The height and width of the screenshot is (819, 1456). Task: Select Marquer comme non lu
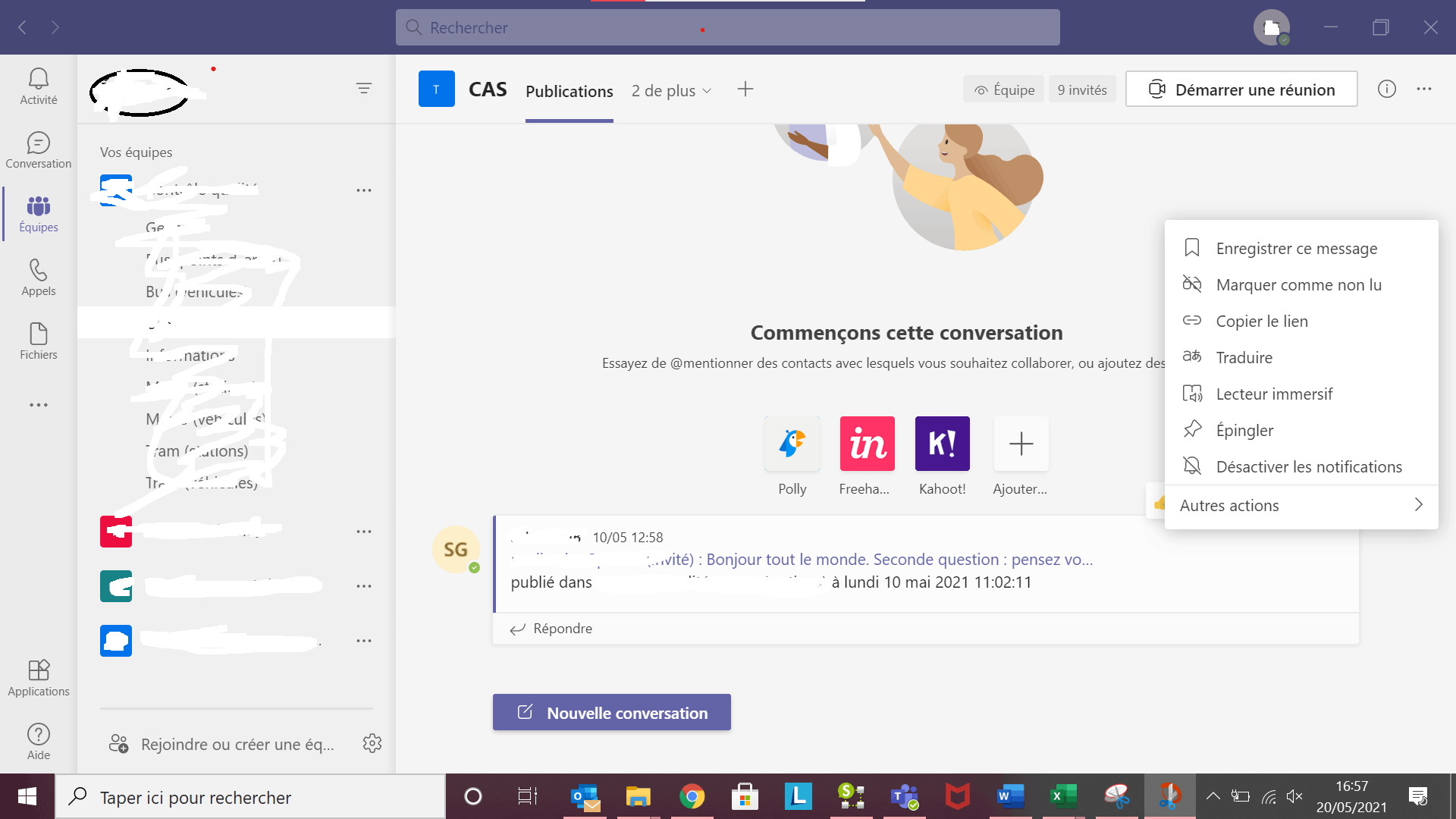coord(1298,284)
